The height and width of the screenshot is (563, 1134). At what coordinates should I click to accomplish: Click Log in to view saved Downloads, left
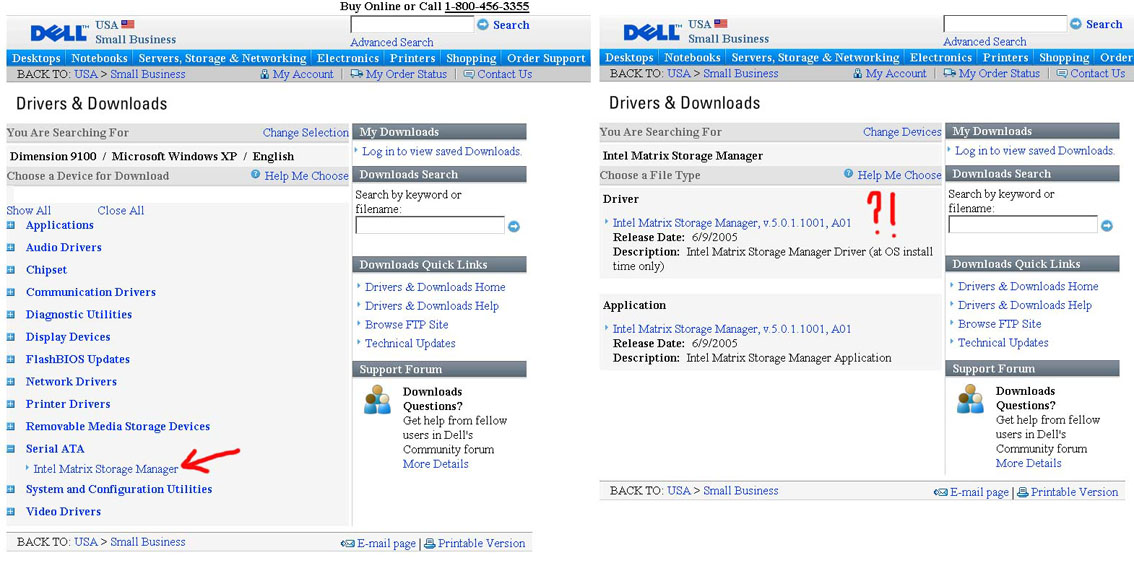point(442,151)
